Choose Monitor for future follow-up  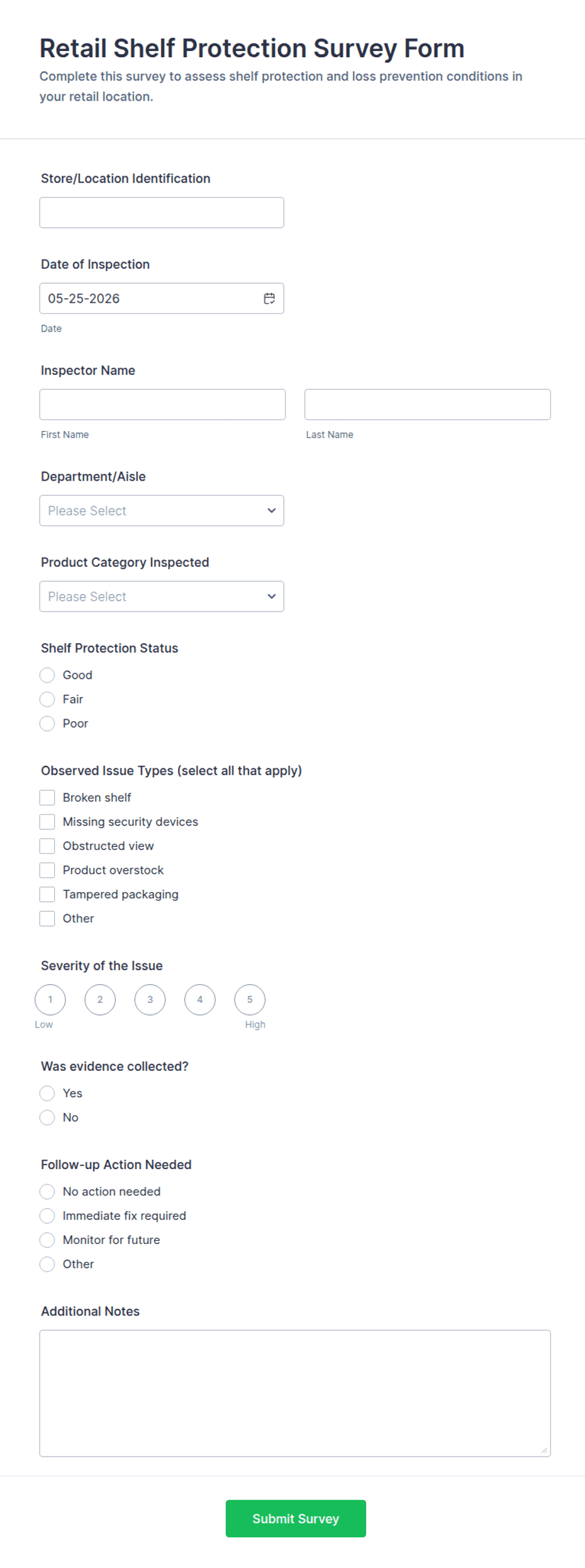point(47,1240)
